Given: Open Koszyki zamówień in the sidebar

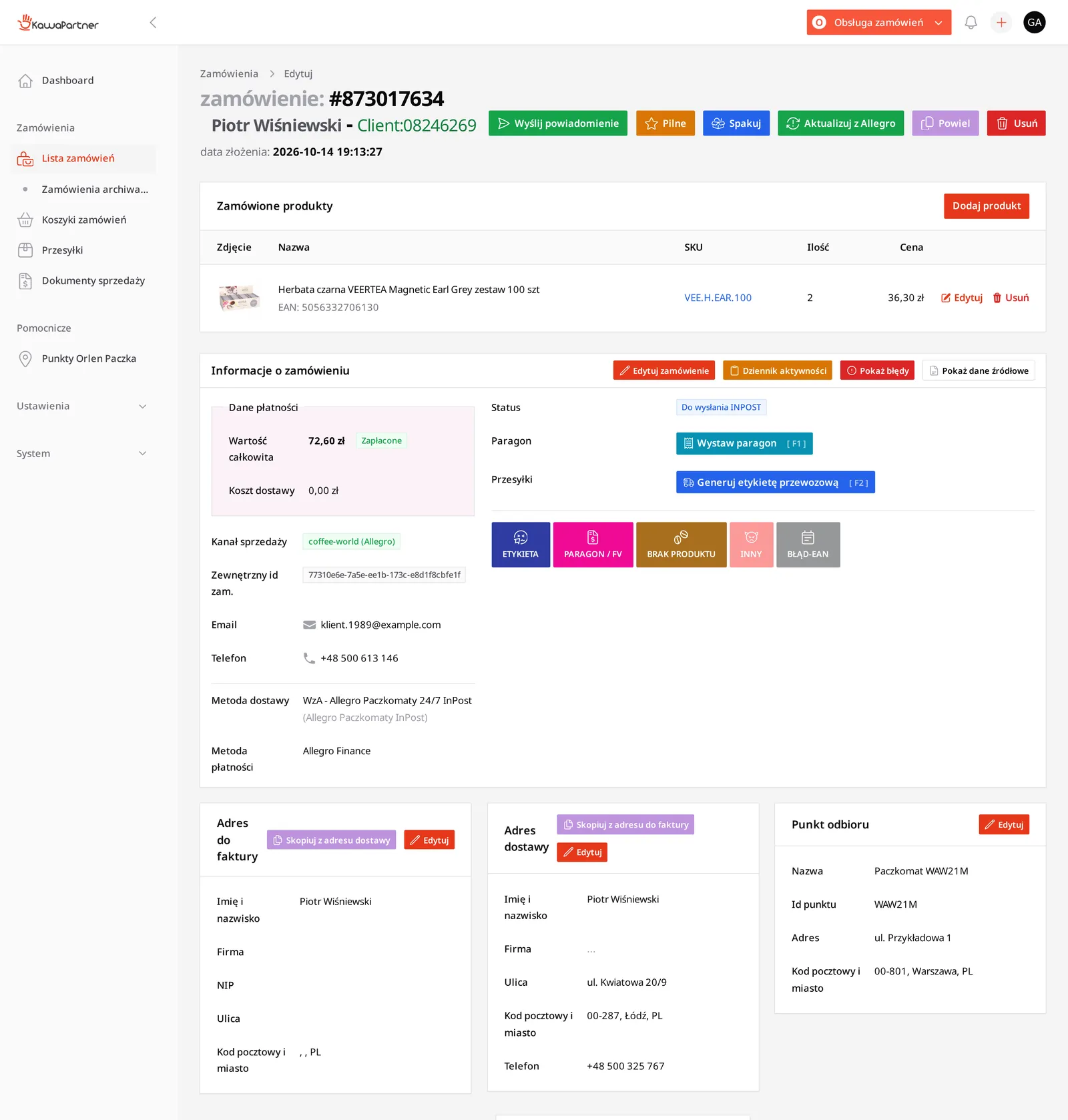Looking at the screenshot, I should coord(83,220).
